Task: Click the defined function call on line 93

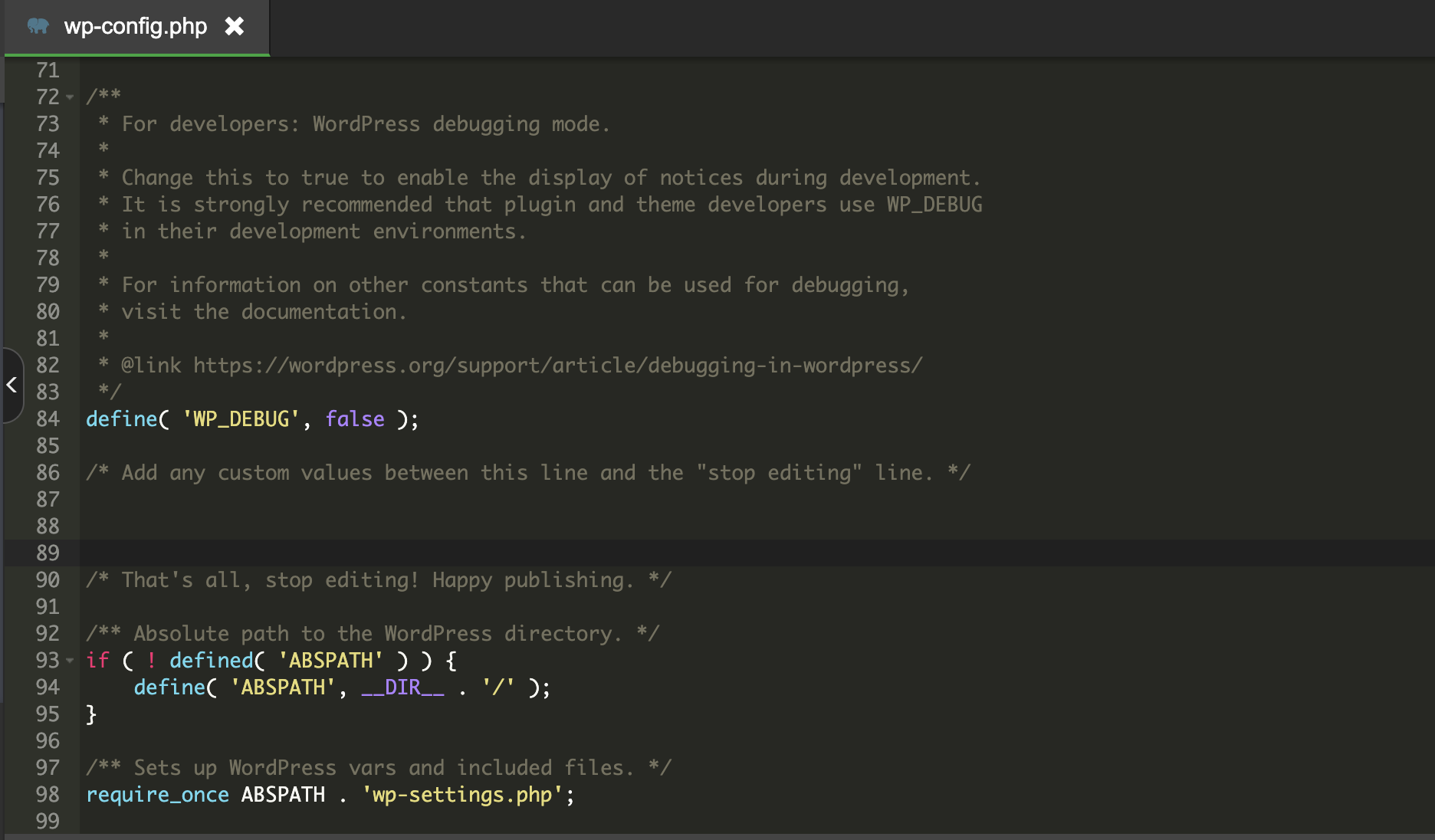Action: 212,661
